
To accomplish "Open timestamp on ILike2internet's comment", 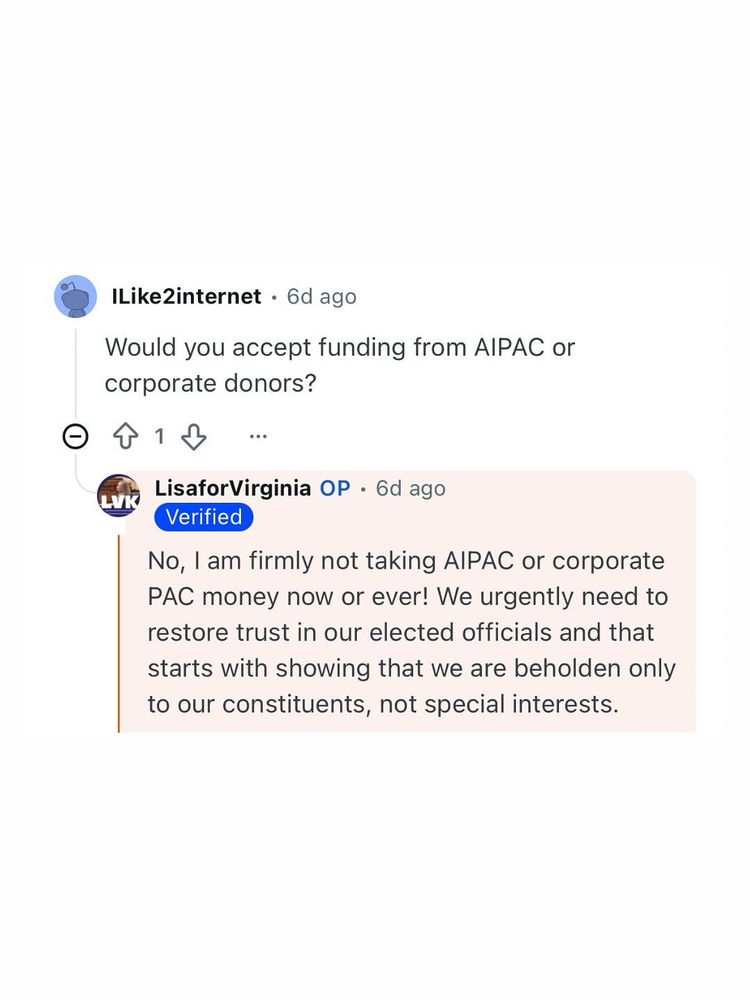I will click(x=321, y=297).
